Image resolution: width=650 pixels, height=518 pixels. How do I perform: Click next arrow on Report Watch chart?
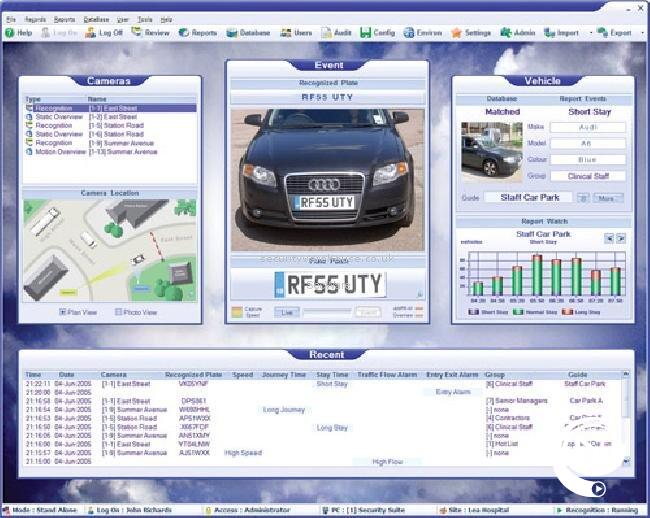click(x=621, y=238)
